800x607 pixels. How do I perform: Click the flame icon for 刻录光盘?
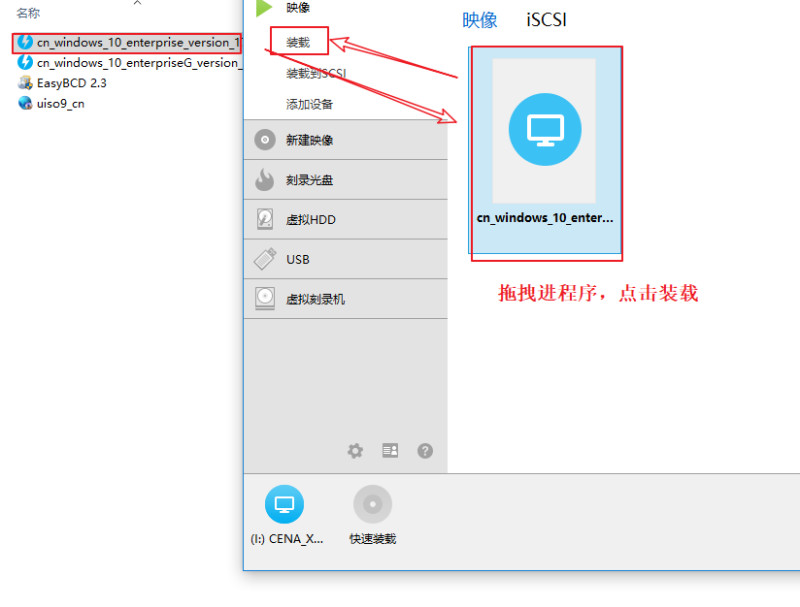pos(265,180)
